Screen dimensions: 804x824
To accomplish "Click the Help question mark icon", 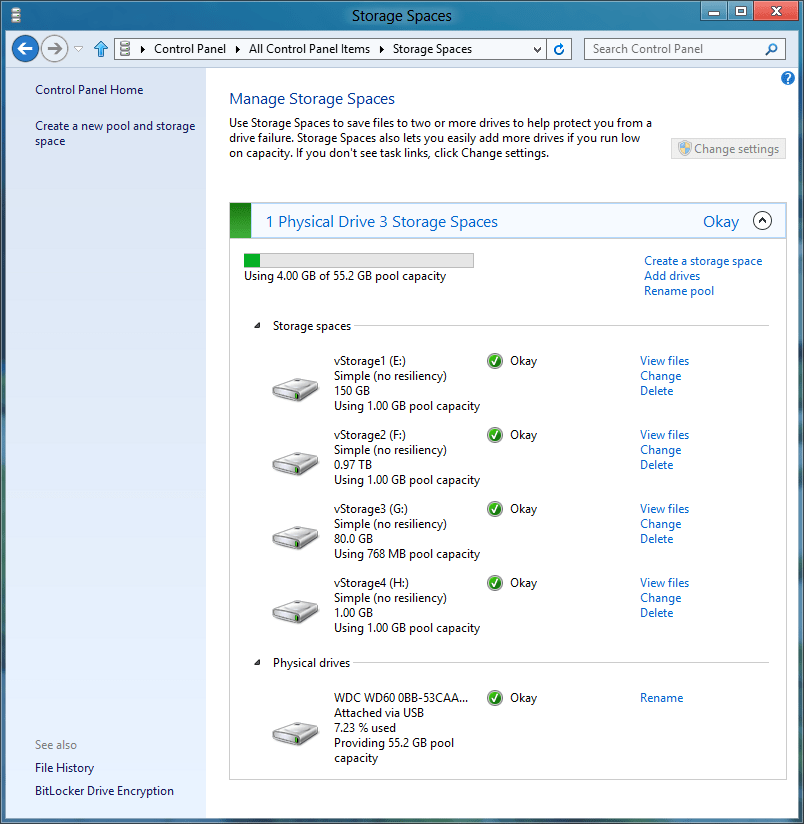I will [787, 78].
